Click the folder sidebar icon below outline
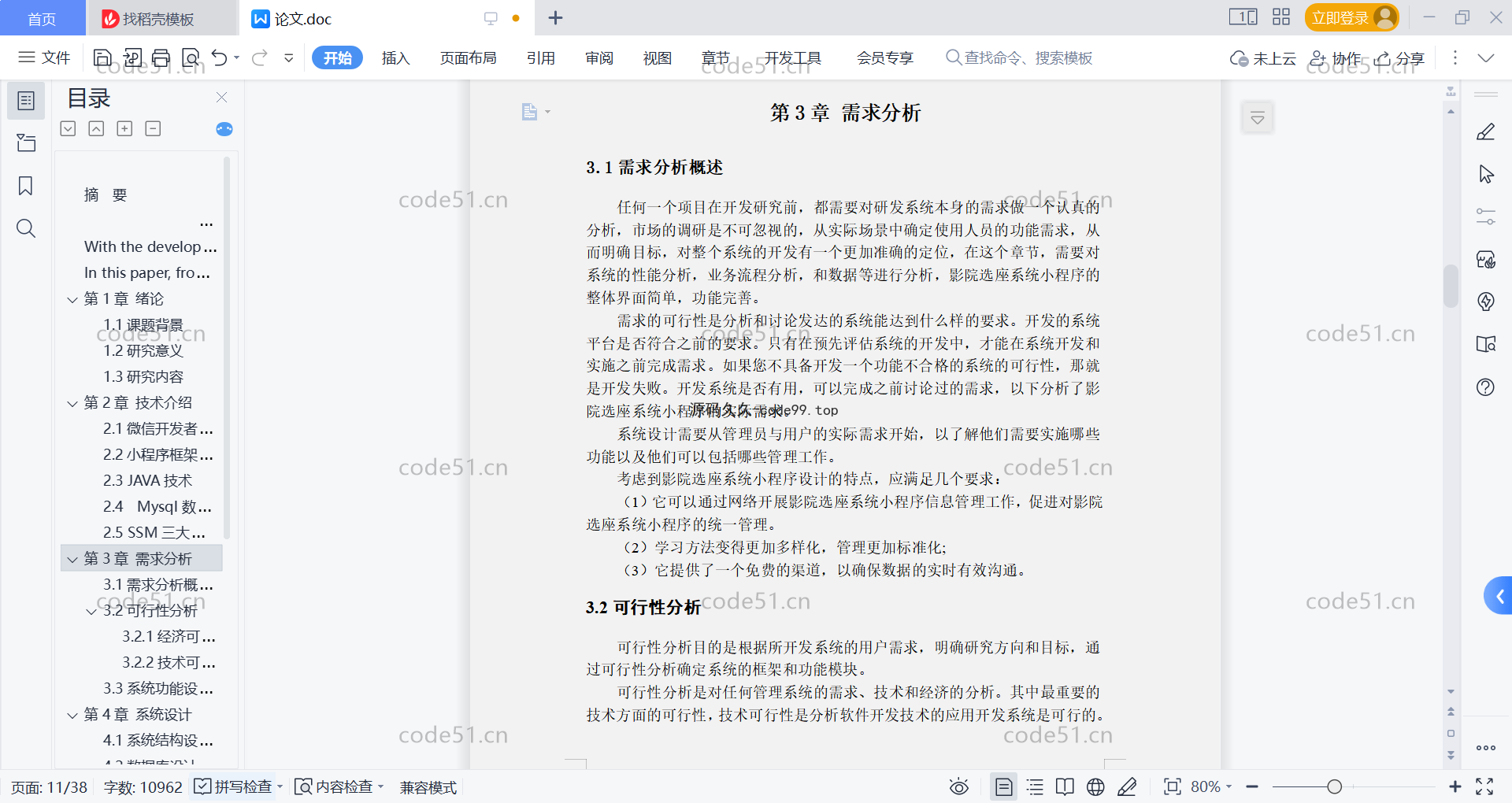Viewport: 1512px width, 803px height. coord(26,142)
